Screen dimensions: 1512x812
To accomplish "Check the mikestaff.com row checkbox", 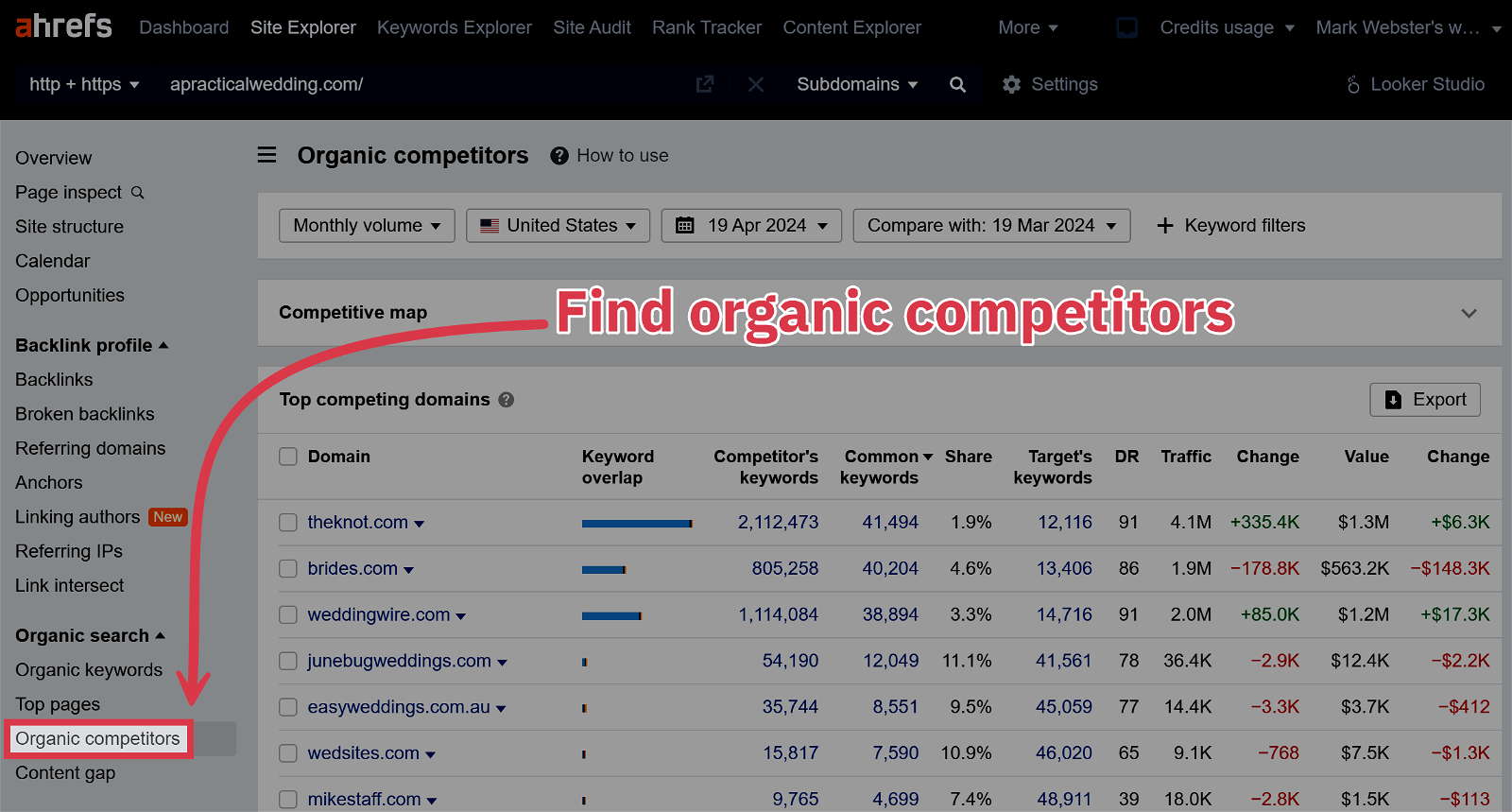I will (x=288, y=800).
